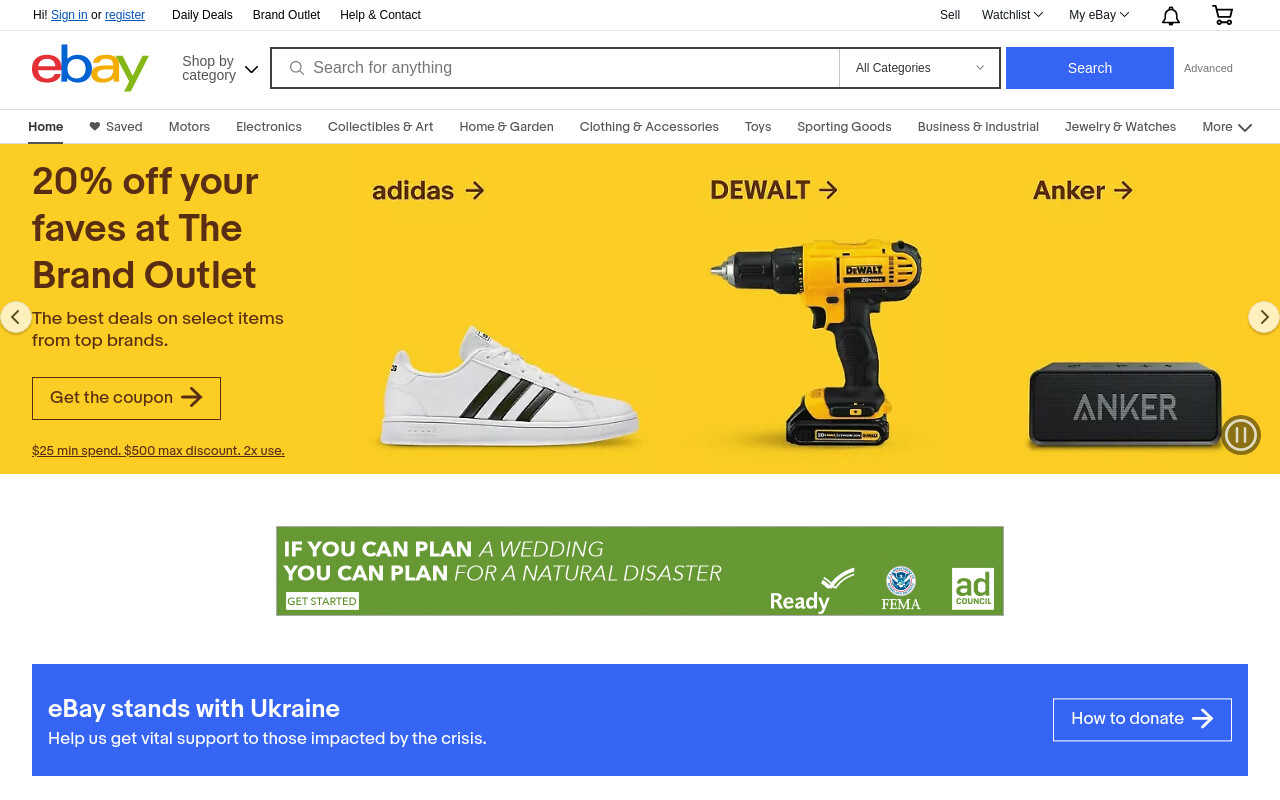
Task: Open Jewelry & Watches category
Action: pyautogui.click(x=1120, y=127)
